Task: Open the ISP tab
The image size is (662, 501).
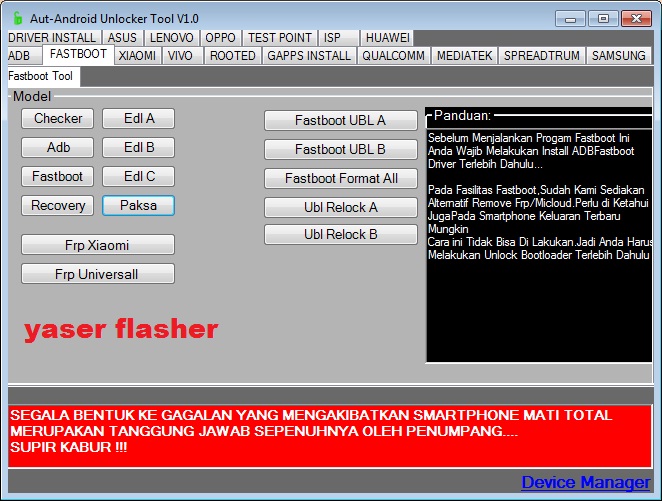Action: point(338,38)
